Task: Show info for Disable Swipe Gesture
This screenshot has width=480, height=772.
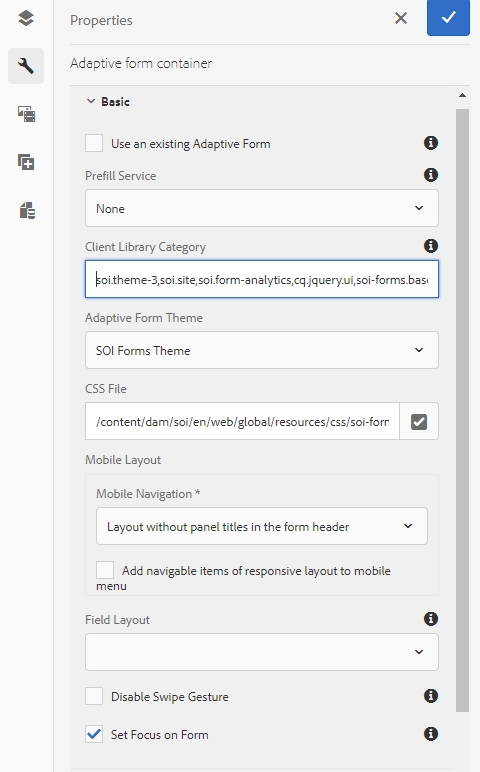Action: 431,696
